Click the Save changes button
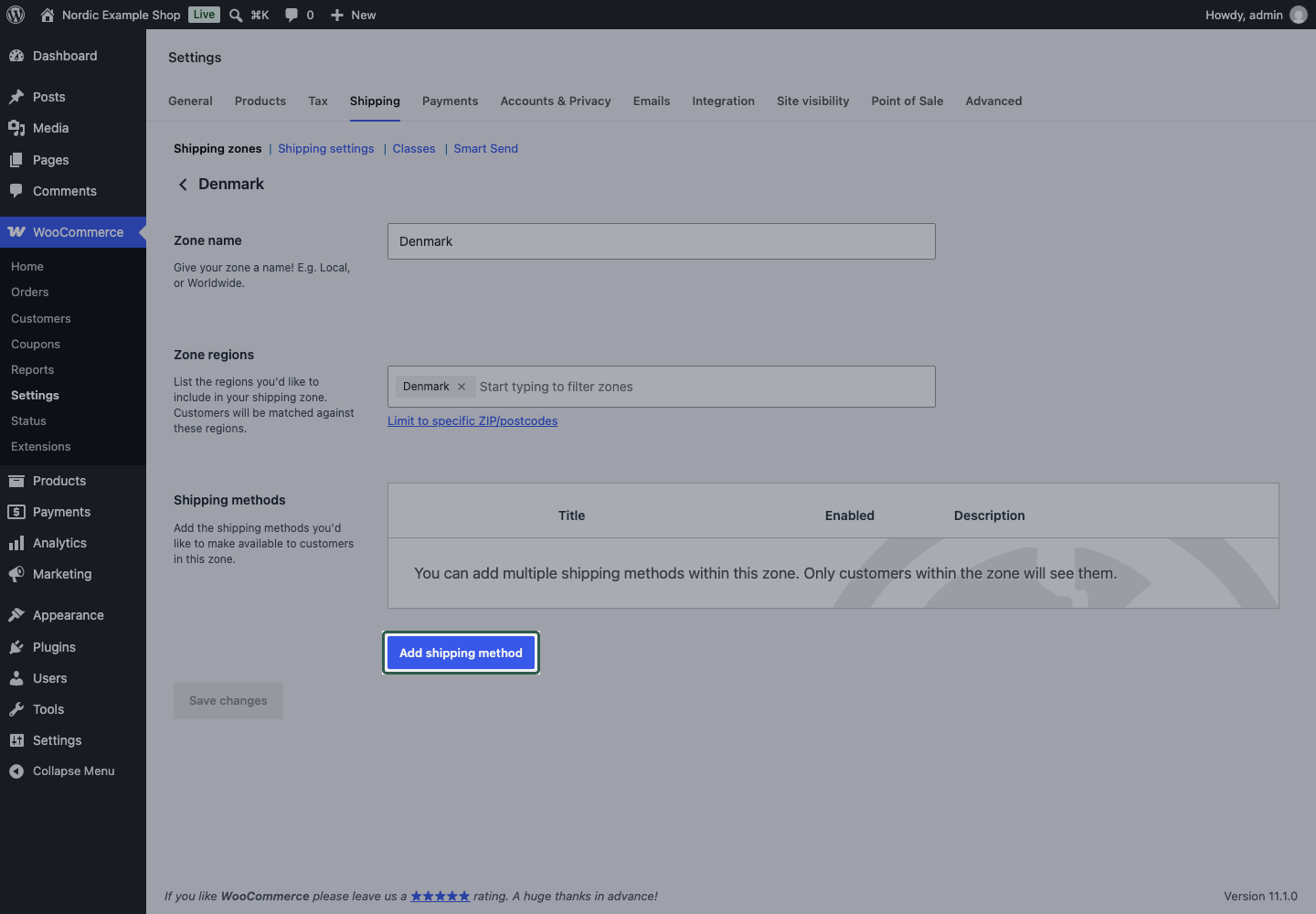 228,701
